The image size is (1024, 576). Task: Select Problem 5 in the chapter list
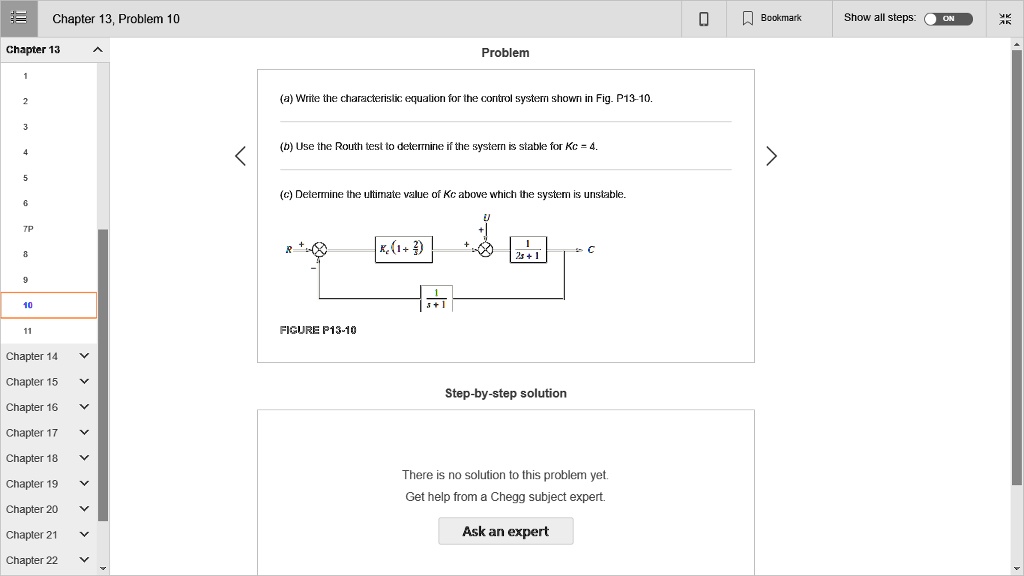[25, 177]
